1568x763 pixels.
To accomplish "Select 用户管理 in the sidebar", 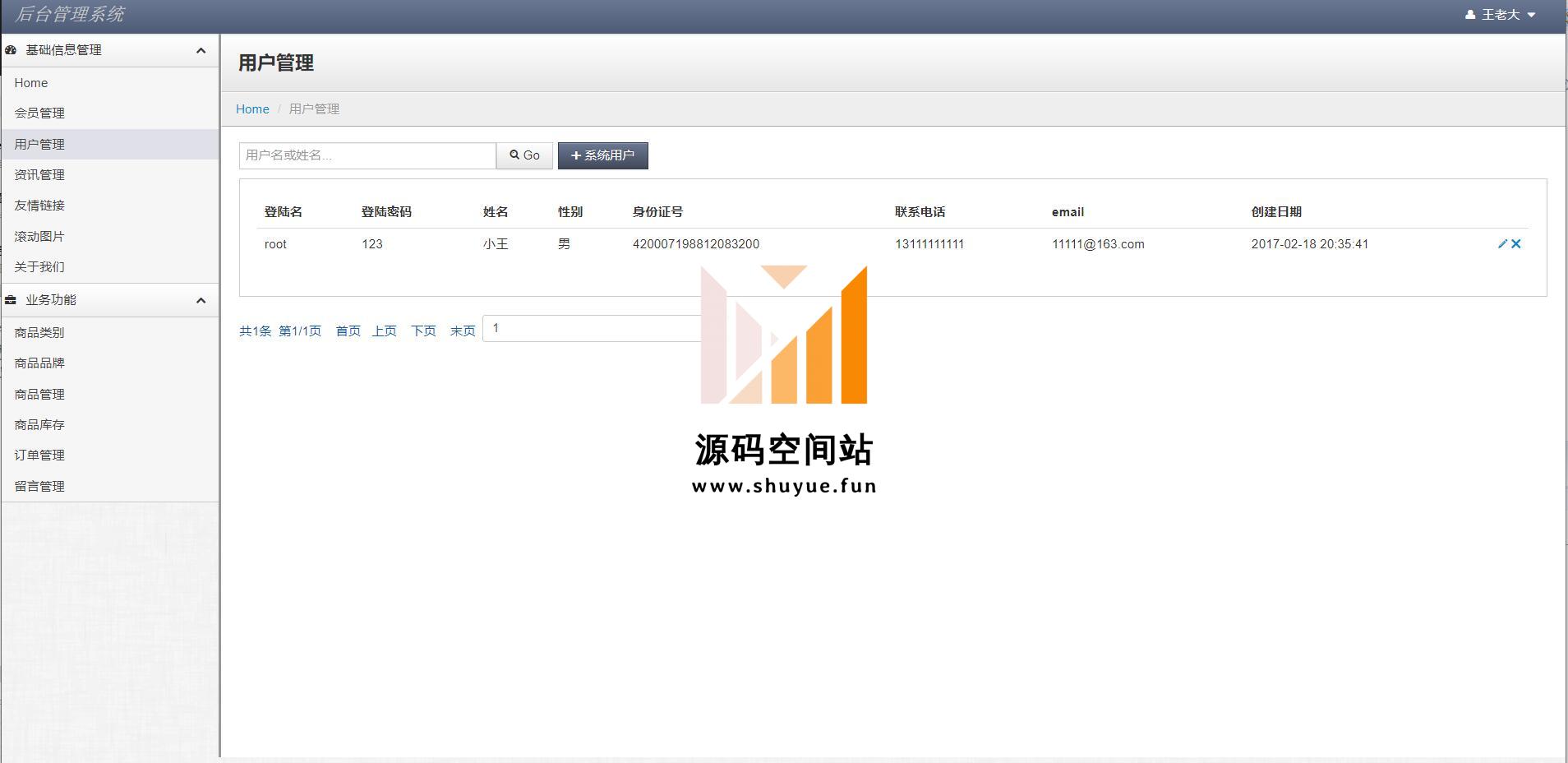I will 109,144.
